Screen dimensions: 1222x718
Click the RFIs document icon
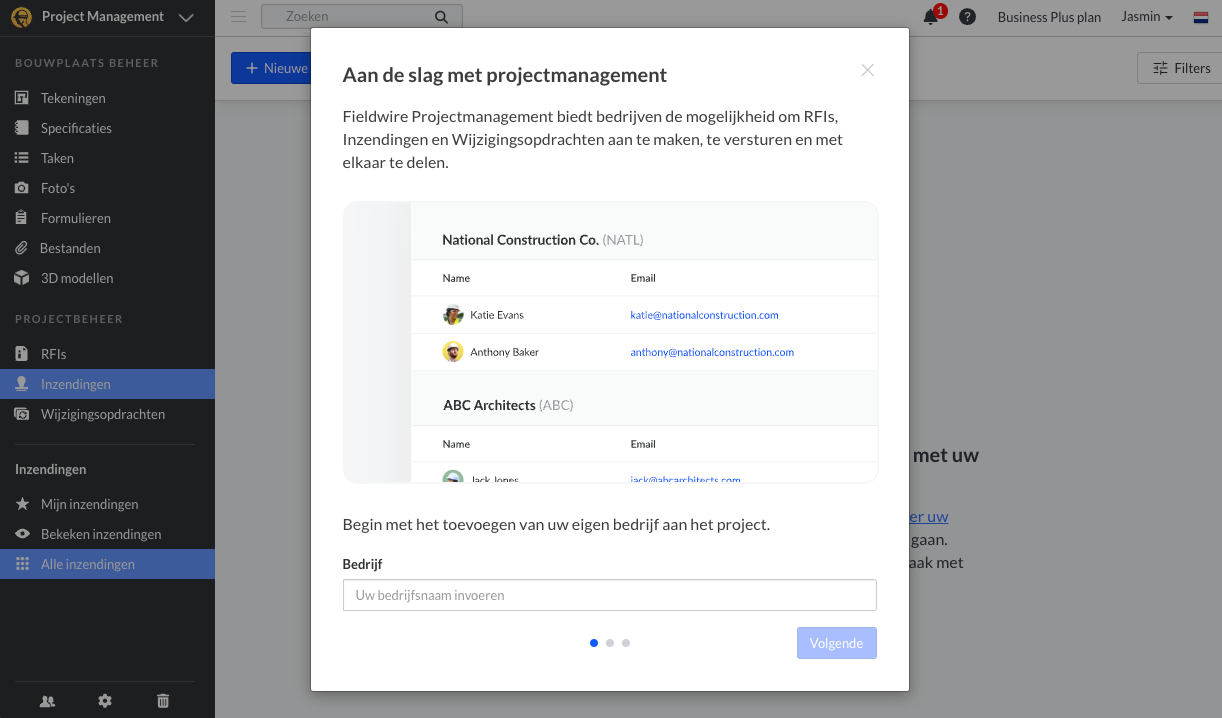[22, 354]
